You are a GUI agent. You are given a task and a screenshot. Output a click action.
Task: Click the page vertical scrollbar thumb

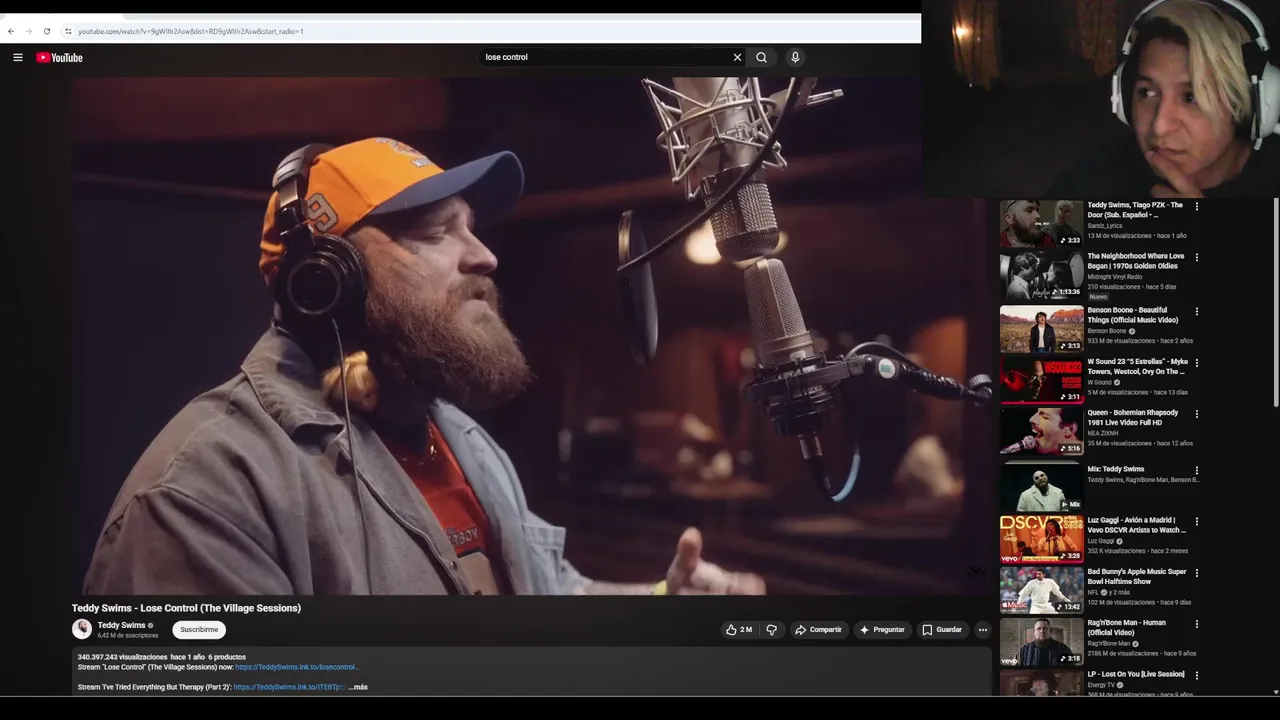1275,303
